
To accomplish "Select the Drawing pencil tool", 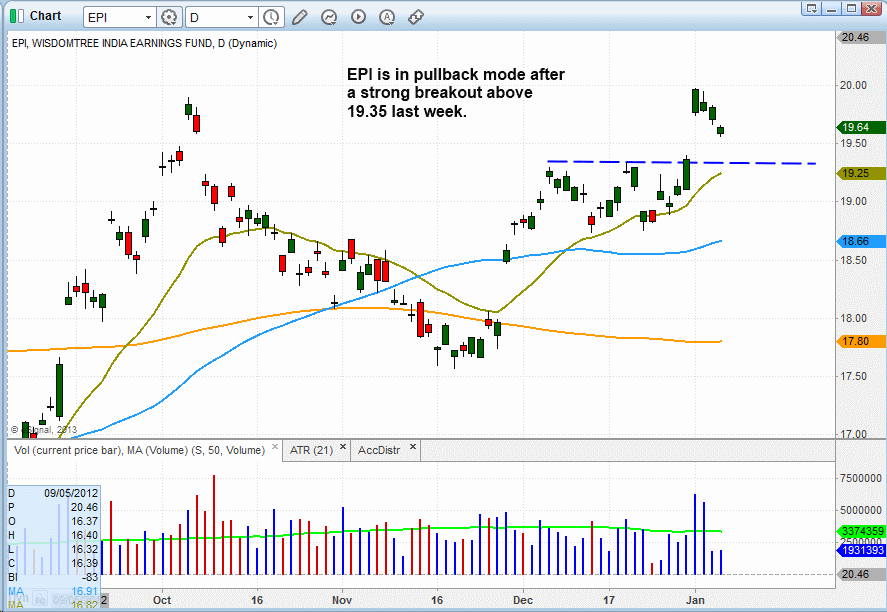I will [x=298, y=17].
